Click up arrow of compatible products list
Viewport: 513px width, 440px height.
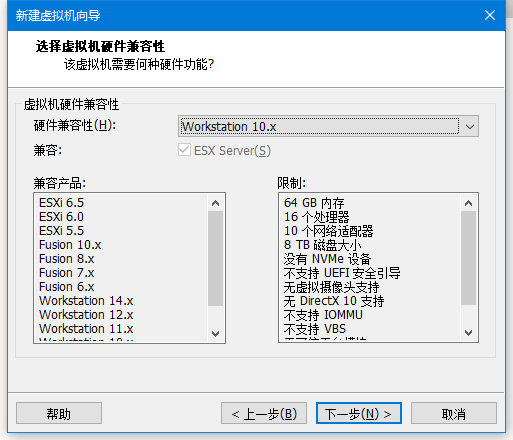(216, 203)
